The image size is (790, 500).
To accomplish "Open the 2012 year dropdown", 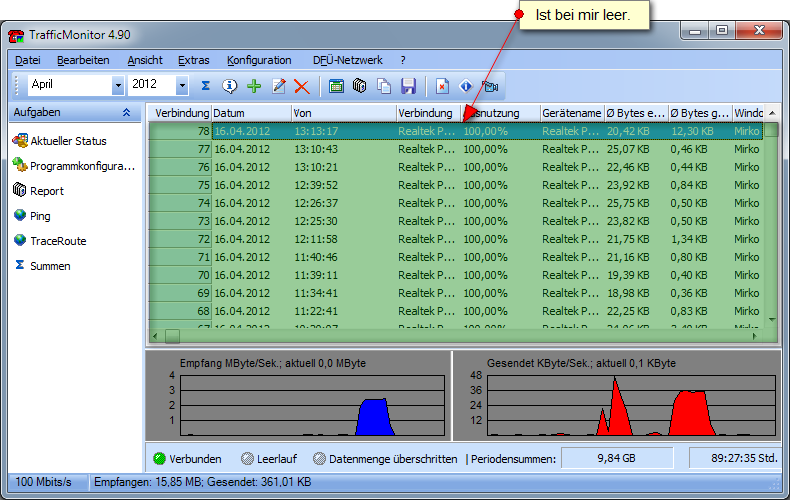I will (182, 86).
